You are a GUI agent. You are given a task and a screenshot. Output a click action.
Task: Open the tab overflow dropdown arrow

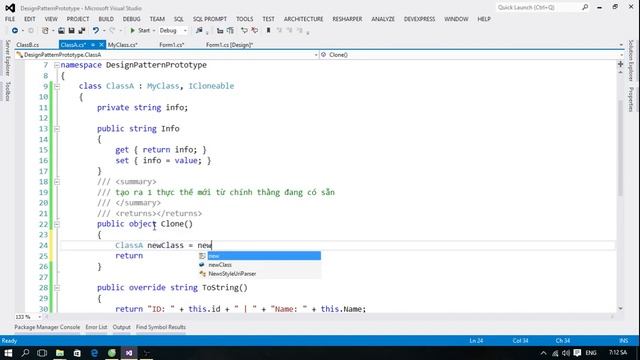coord(621,45)
